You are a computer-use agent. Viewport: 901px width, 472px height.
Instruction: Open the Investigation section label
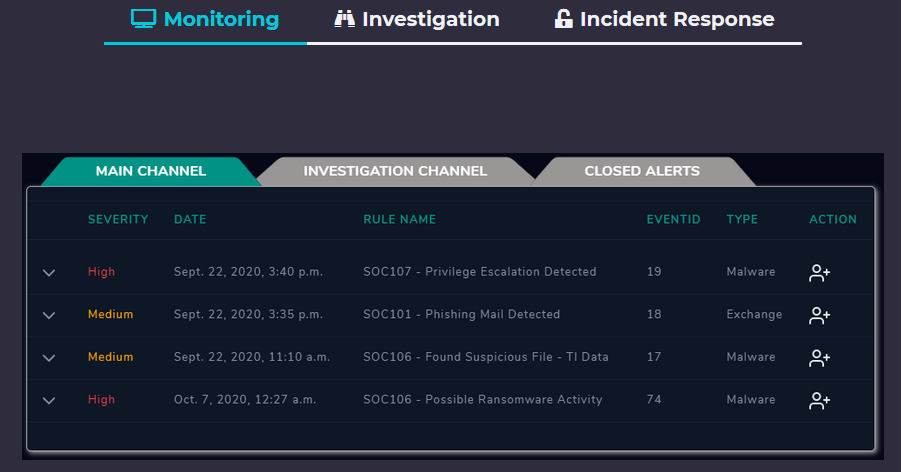(430, 19)
